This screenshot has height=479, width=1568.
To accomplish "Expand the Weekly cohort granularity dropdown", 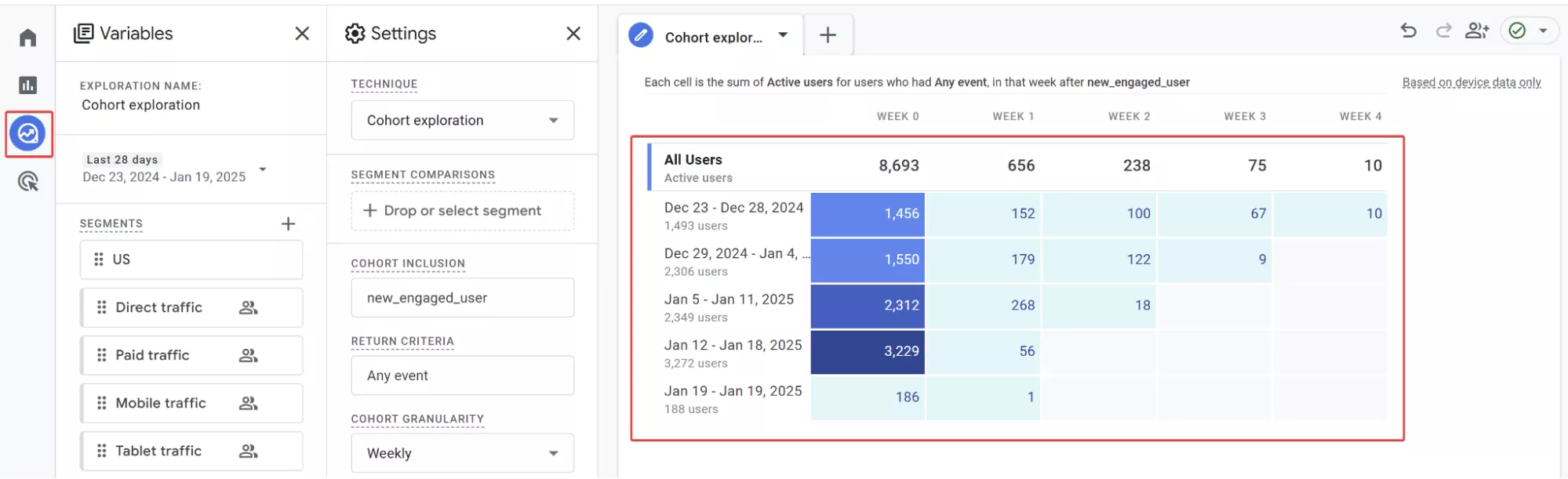I will click(x=462, y=453).
